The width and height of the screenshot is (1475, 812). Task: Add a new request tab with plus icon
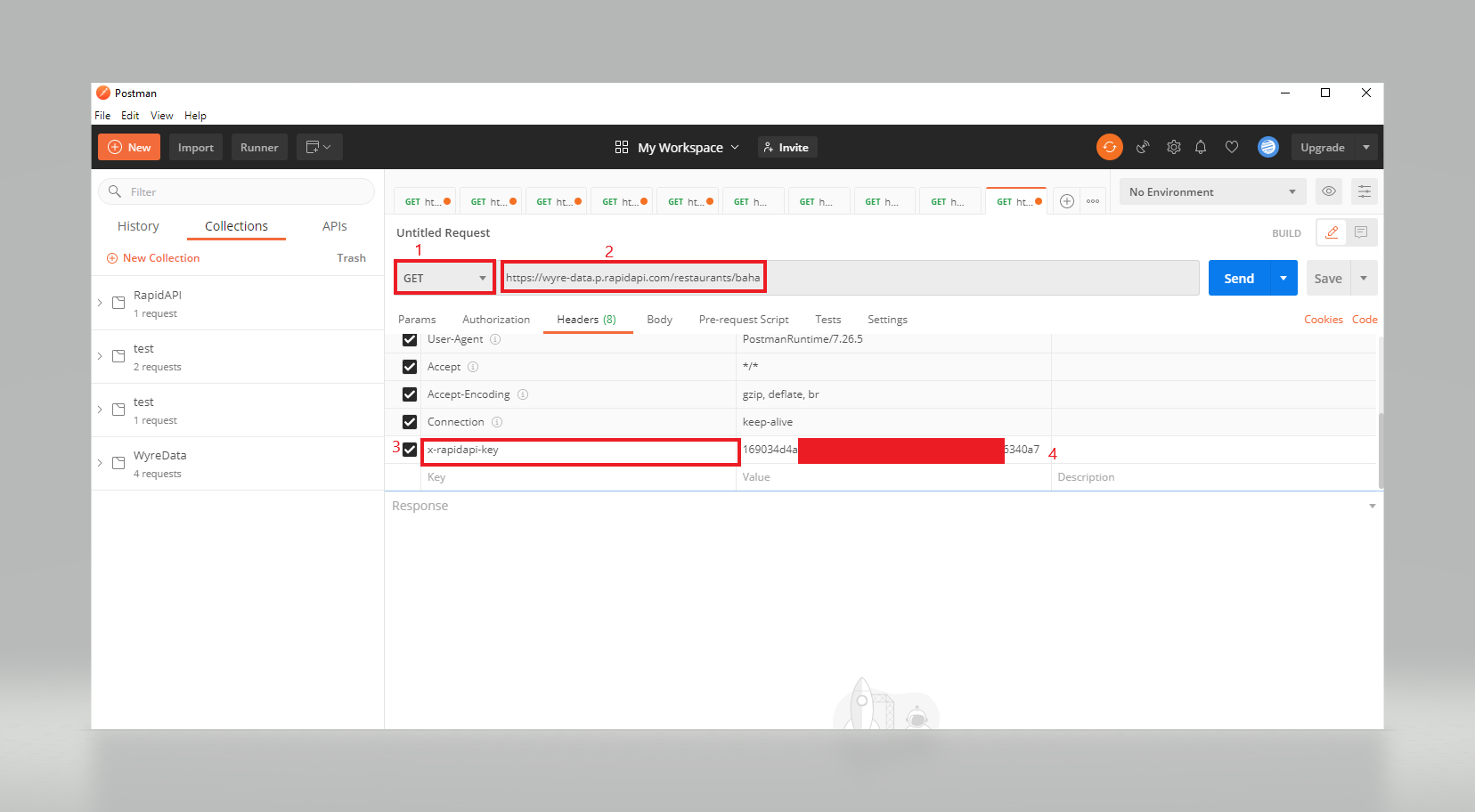(1067, 201)
